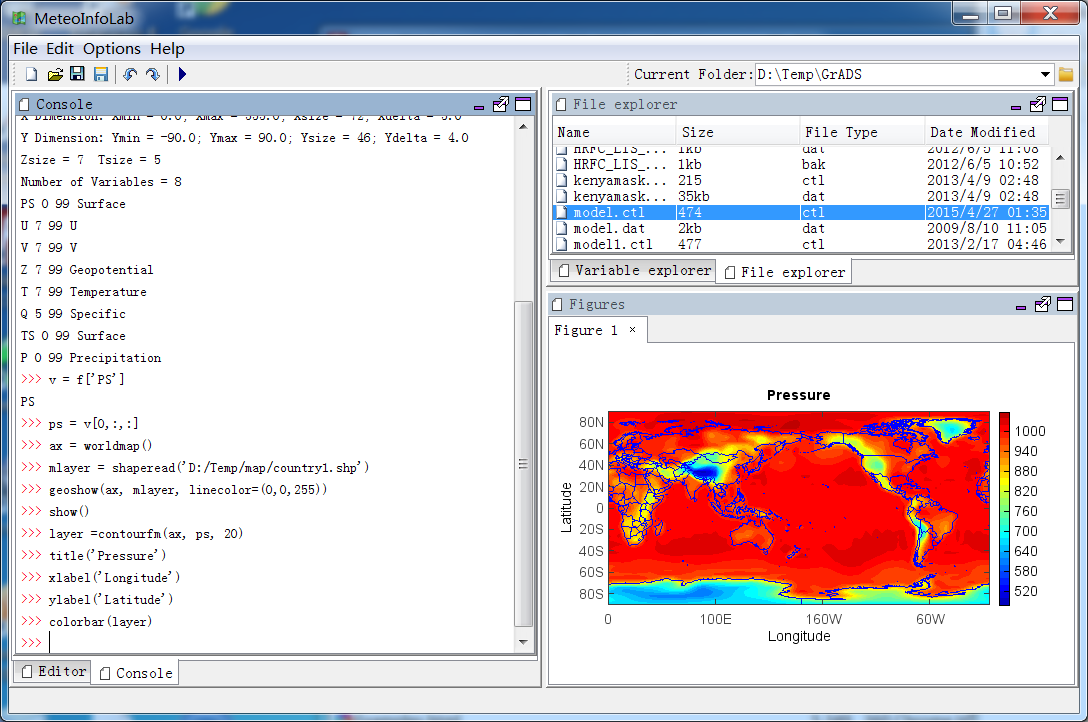Click the file icon beside model1.ctl
Viewport: 1088px width, 722px height.
[562, 244]
